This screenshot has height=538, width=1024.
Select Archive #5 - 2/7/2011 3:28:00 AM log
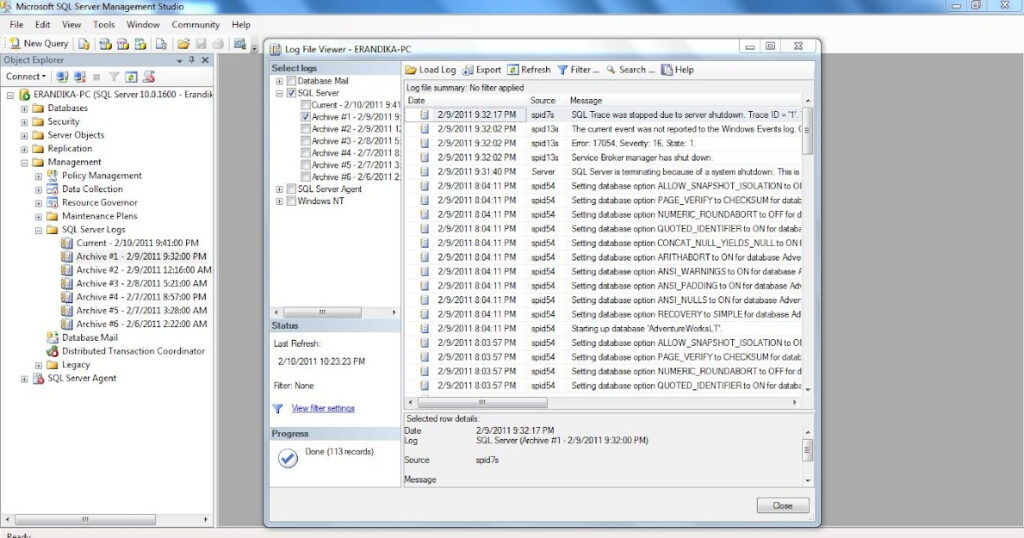(x=142, y=311)
